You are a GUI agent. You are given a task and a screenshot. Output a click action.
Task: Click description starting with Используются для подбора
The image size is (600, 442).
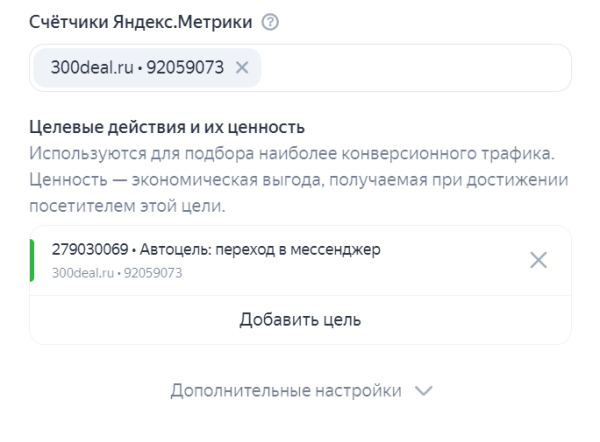point(293,155)
